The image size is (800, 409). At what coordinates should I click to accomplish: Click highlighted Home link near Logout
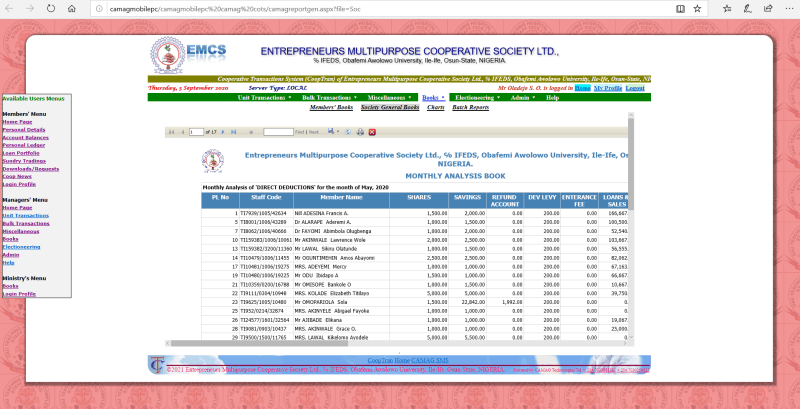pos(582,88)
